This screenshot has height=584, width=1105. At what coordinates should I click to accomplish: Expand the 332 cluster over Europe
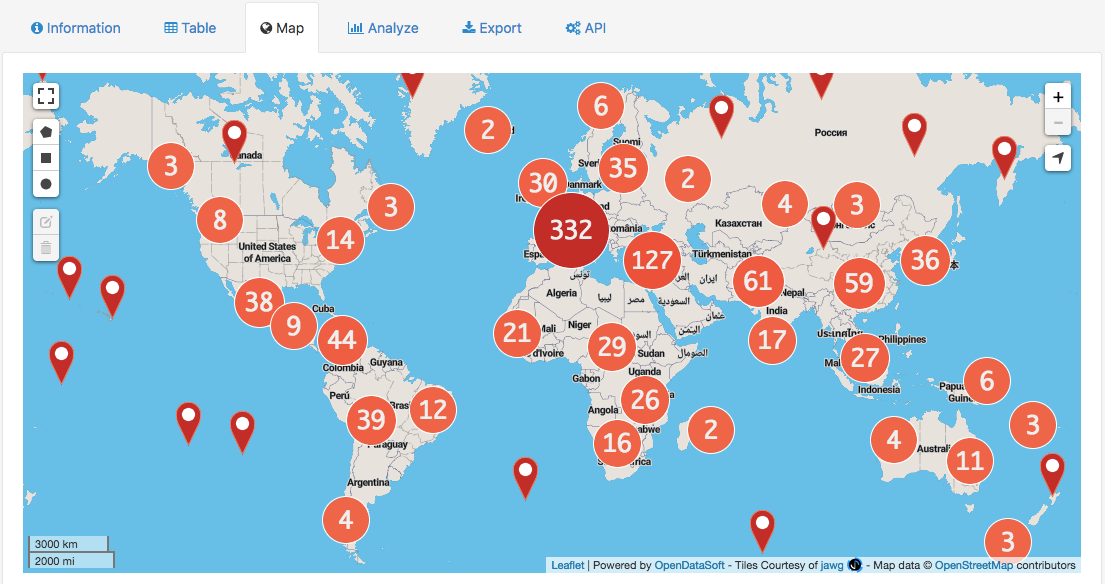pyautogui.click(x=571, y=231)
